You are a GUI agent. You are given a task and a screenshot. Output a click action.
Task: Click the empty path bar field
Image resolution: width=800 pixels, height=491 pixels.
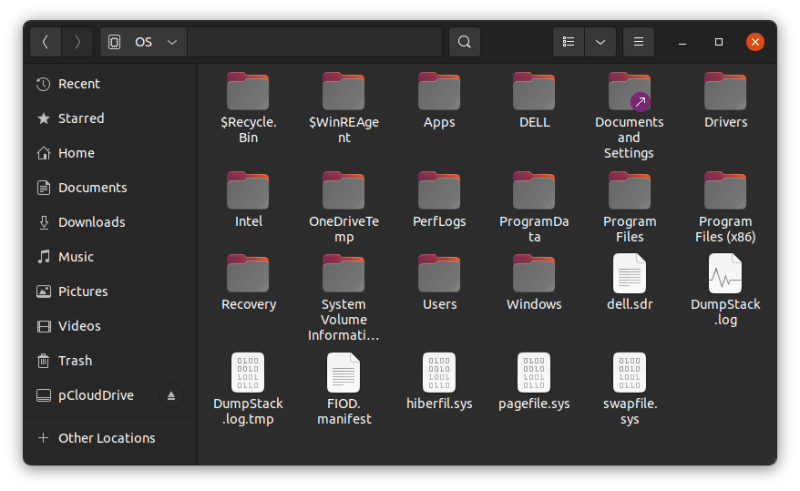click(314, 42)
